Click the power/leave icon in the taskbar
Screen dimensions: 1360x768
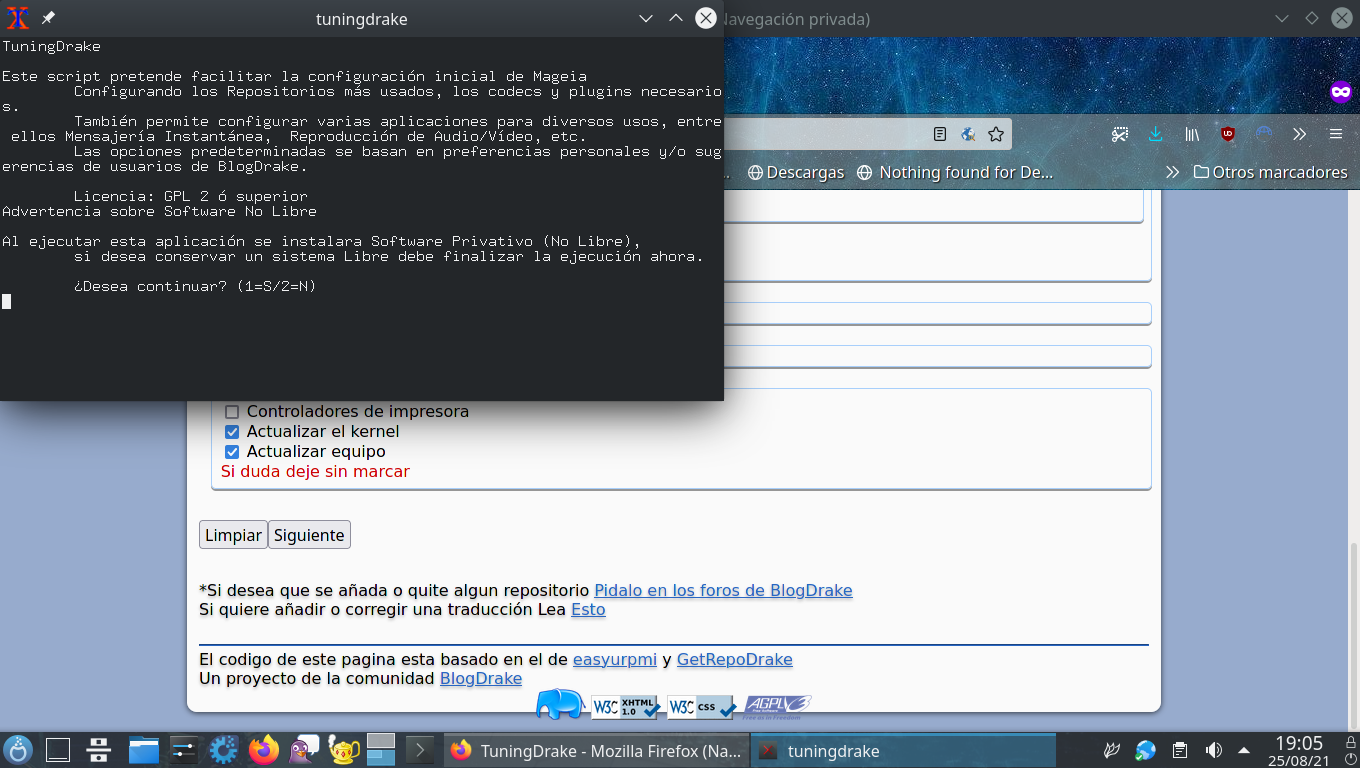[x=1349, y=759]
